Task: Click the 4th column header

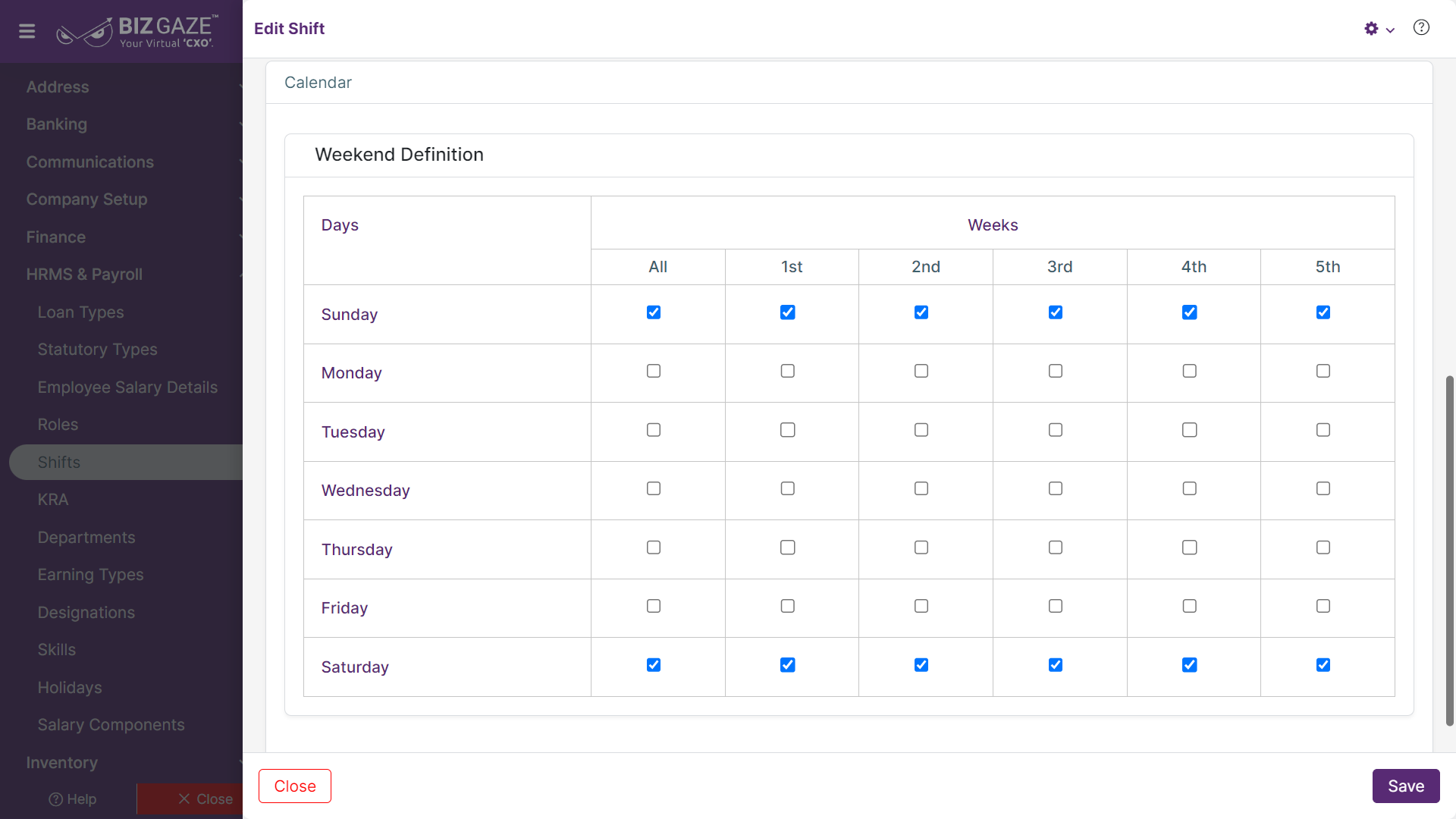Action: pyautogui.click(x=1194, y=267)
